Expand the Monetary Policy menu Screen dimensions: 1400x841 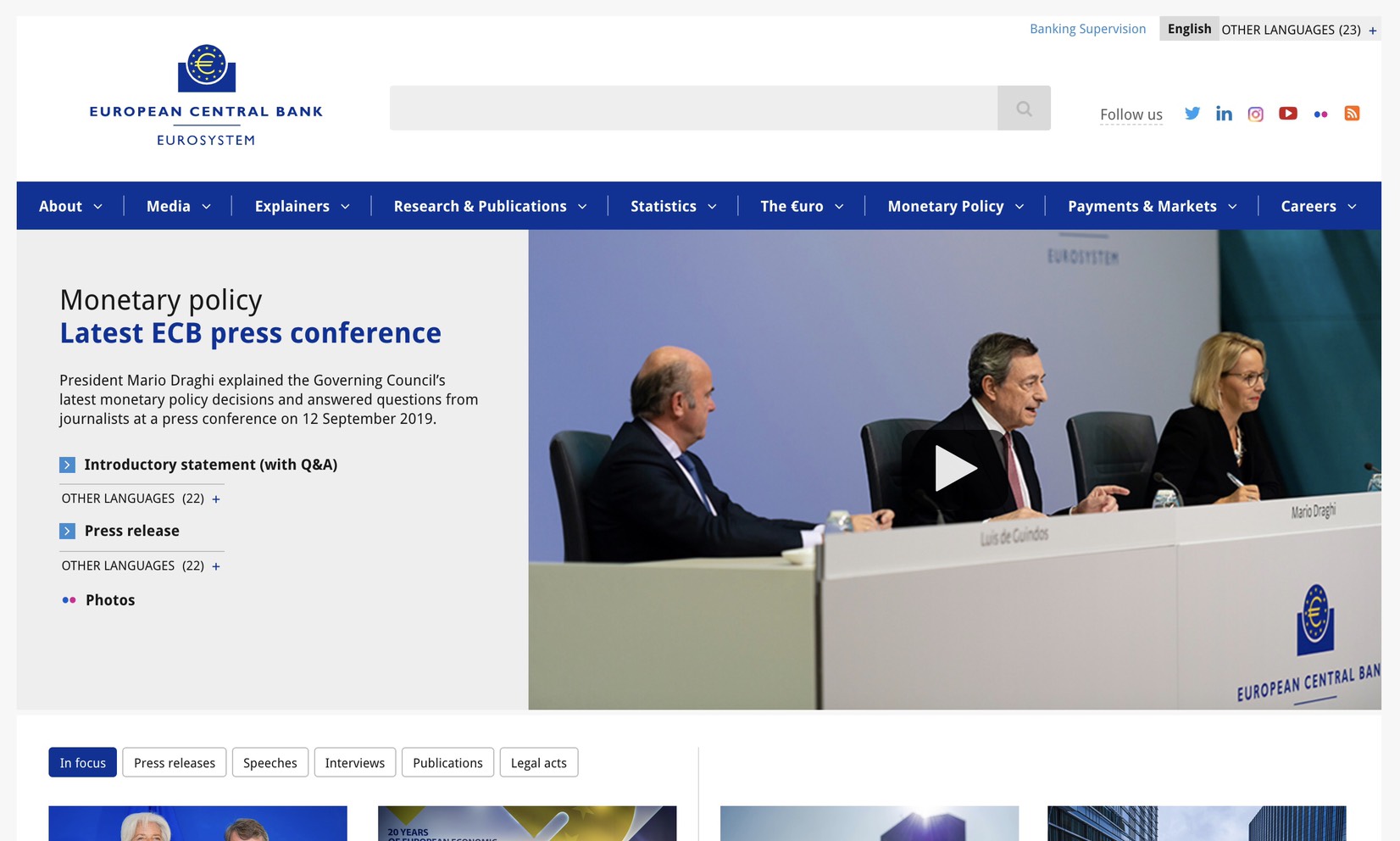pyautogui.click(x=956, y=206)
